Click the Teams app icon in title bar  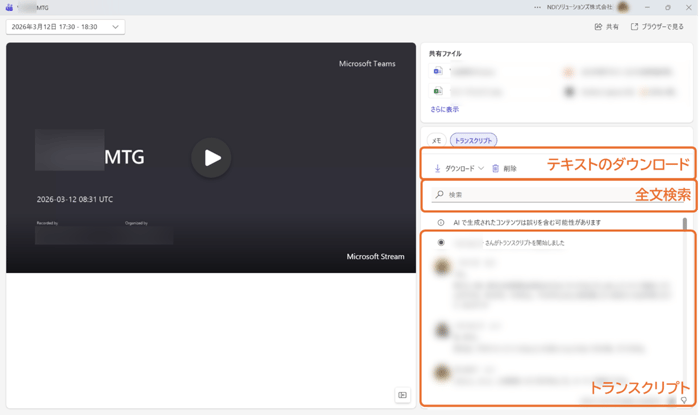[x=9, y=8]
